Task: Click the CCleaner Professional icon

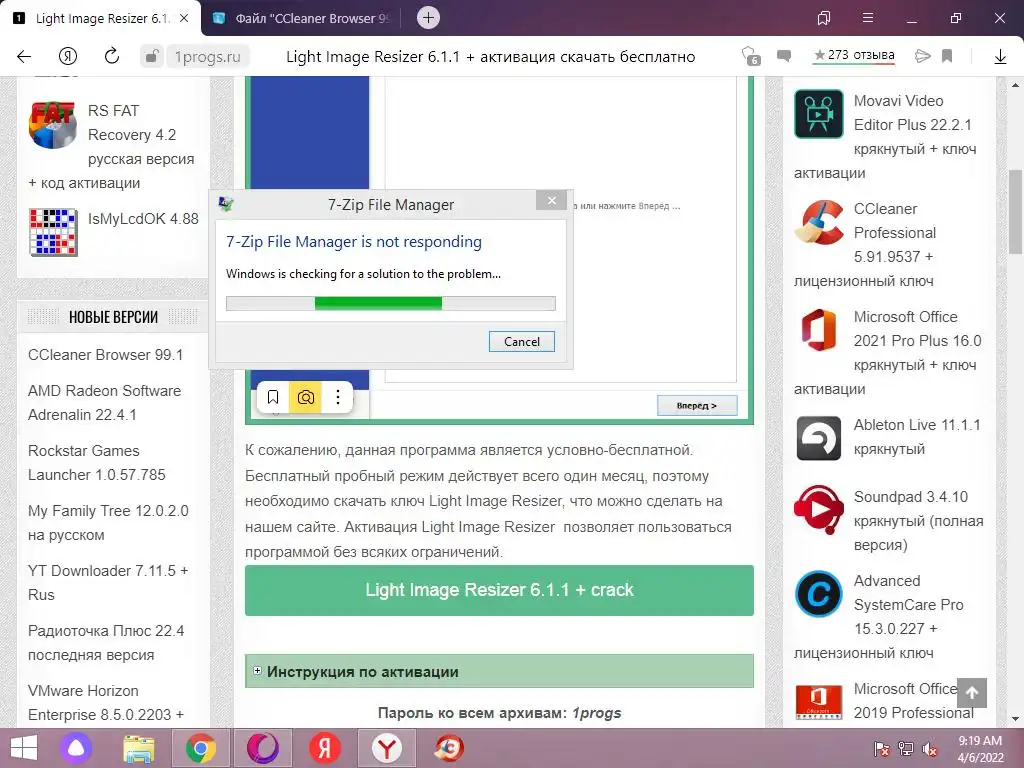Action: click(x=818, y=223)
